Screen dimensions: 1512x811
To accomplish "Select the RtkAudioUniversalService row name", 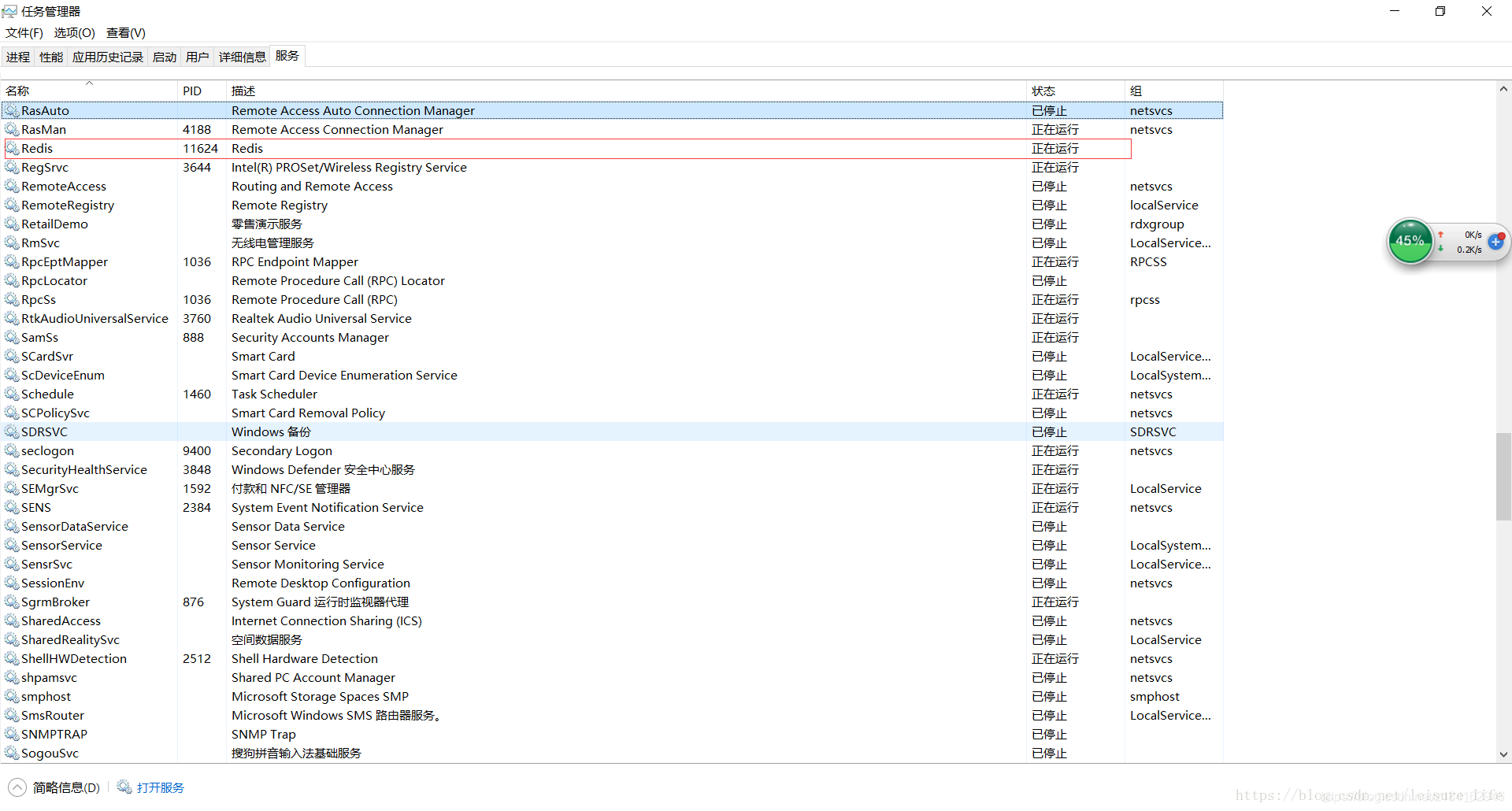I will coord(94,319).
